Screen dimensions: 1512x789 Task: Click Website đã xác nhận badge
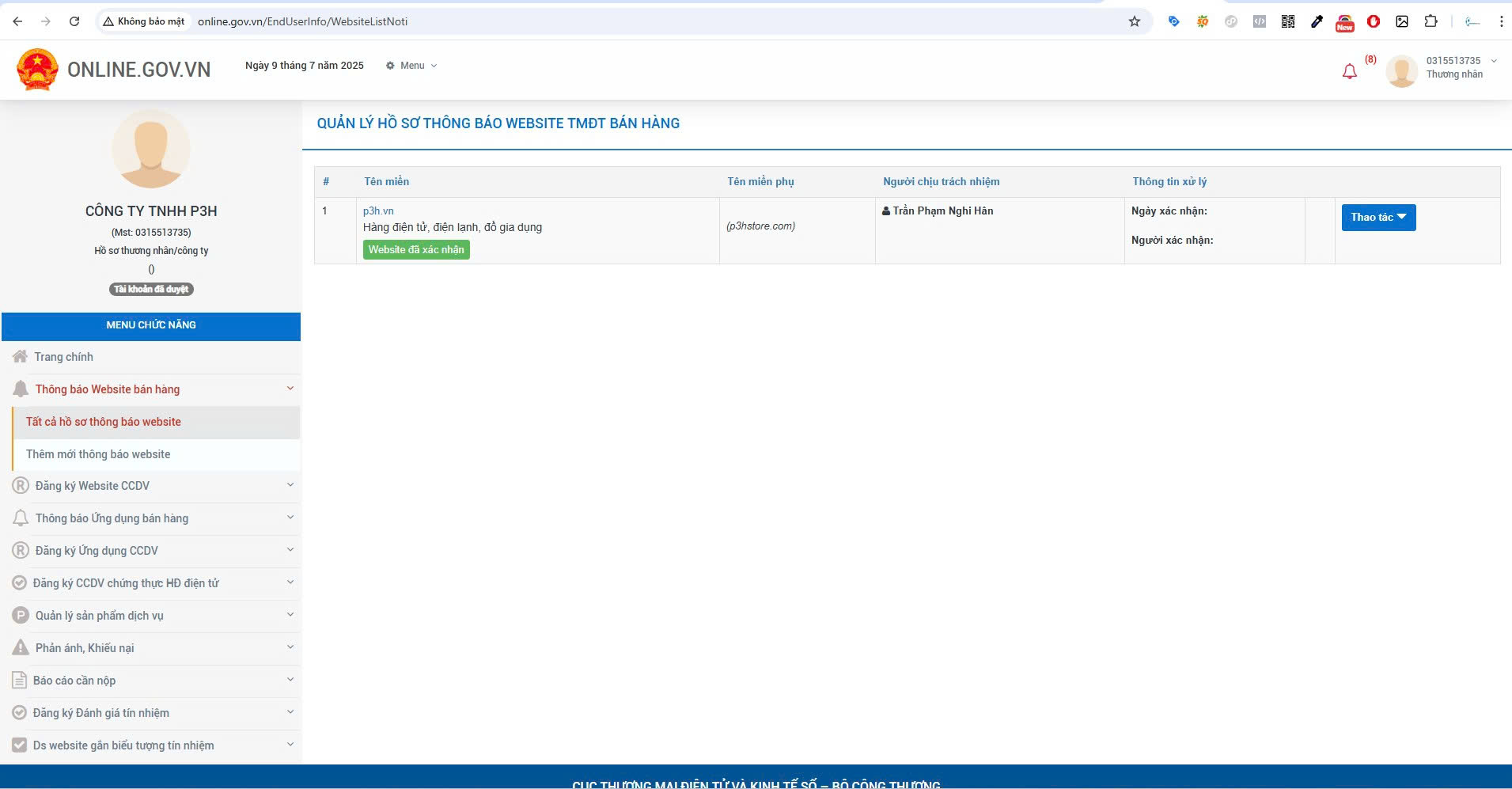point(416,249)
